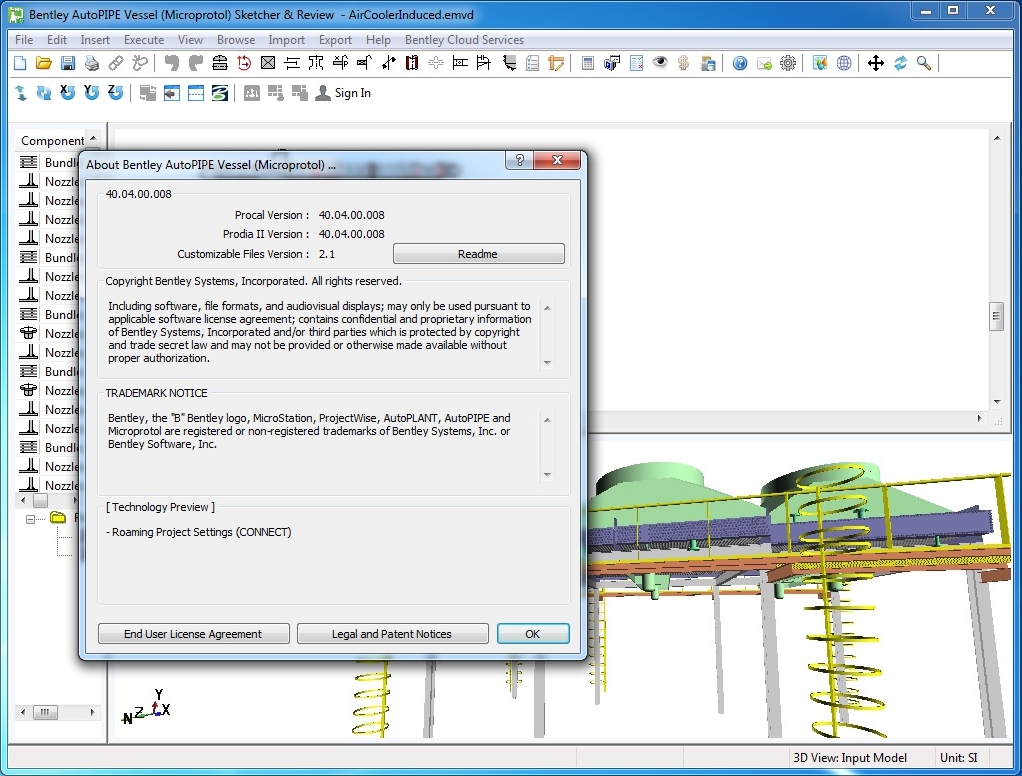This screenshot has width=1022, height=776.
Task: Open the Edit menu
Action: tap(57, 40)
